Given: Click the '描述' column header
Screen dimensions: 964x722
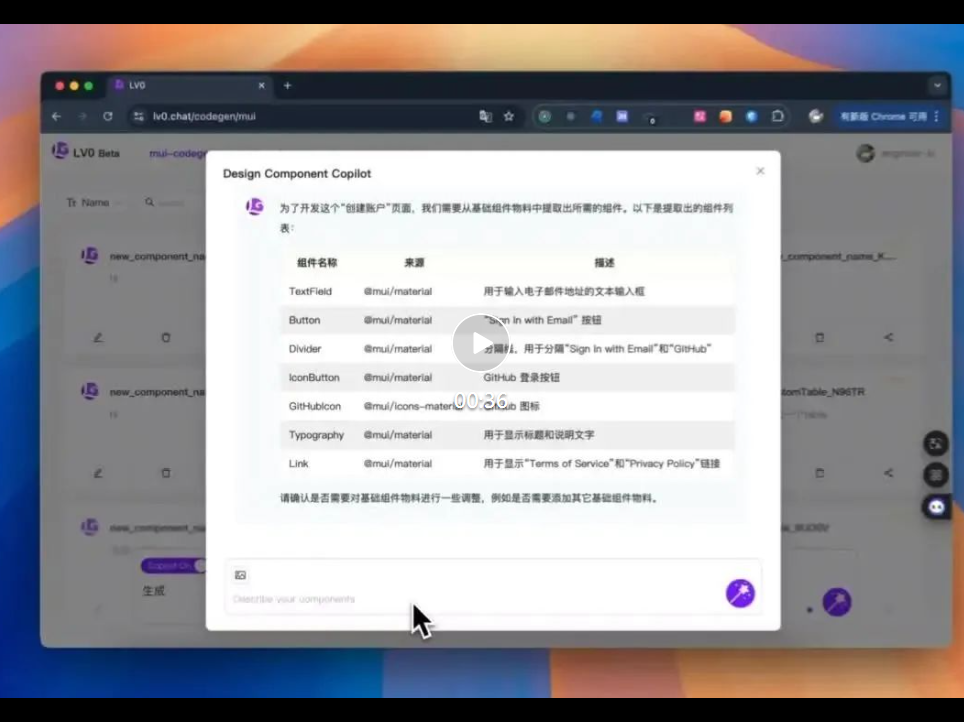Looking at the screenshot, I should 604,263.
